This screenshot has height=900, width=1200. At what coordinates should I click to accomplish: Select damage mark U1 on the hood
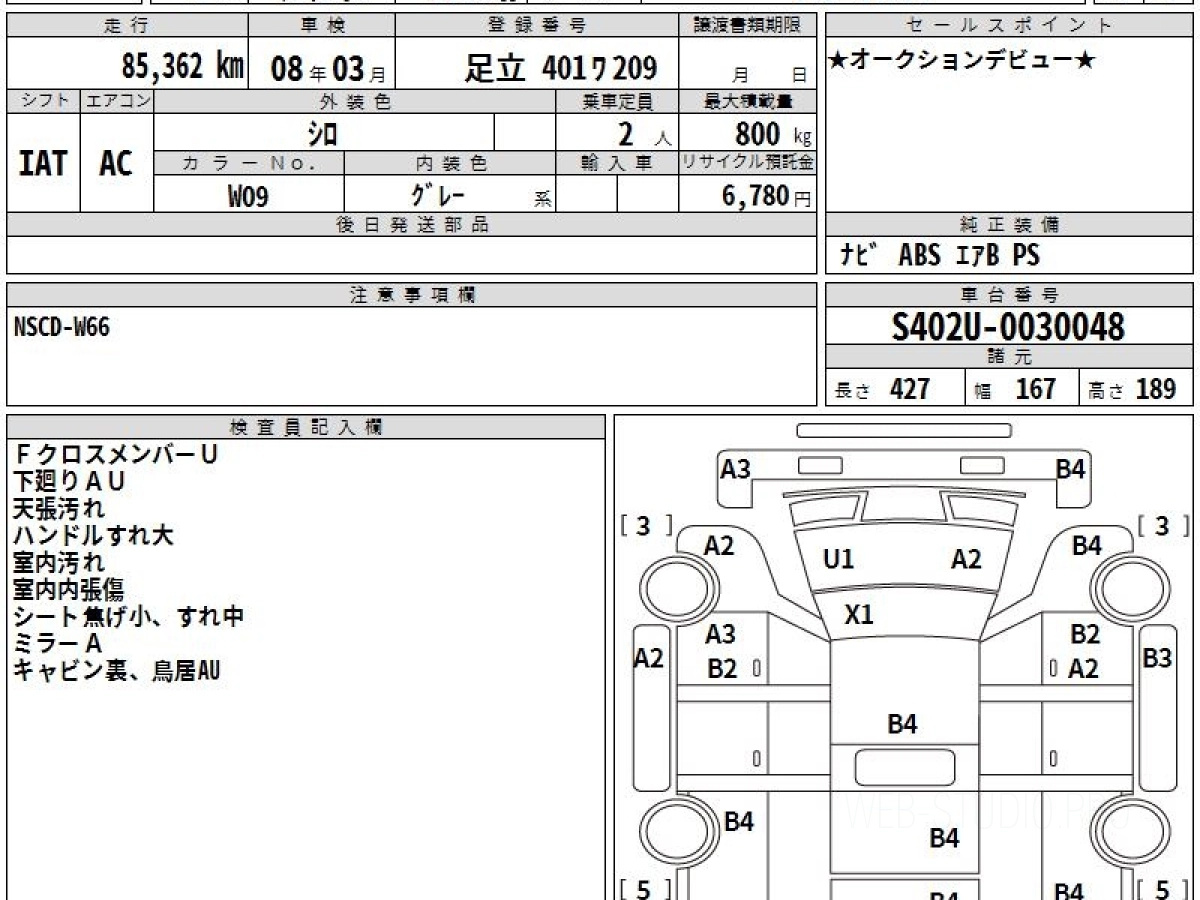[x=838, y=560]
